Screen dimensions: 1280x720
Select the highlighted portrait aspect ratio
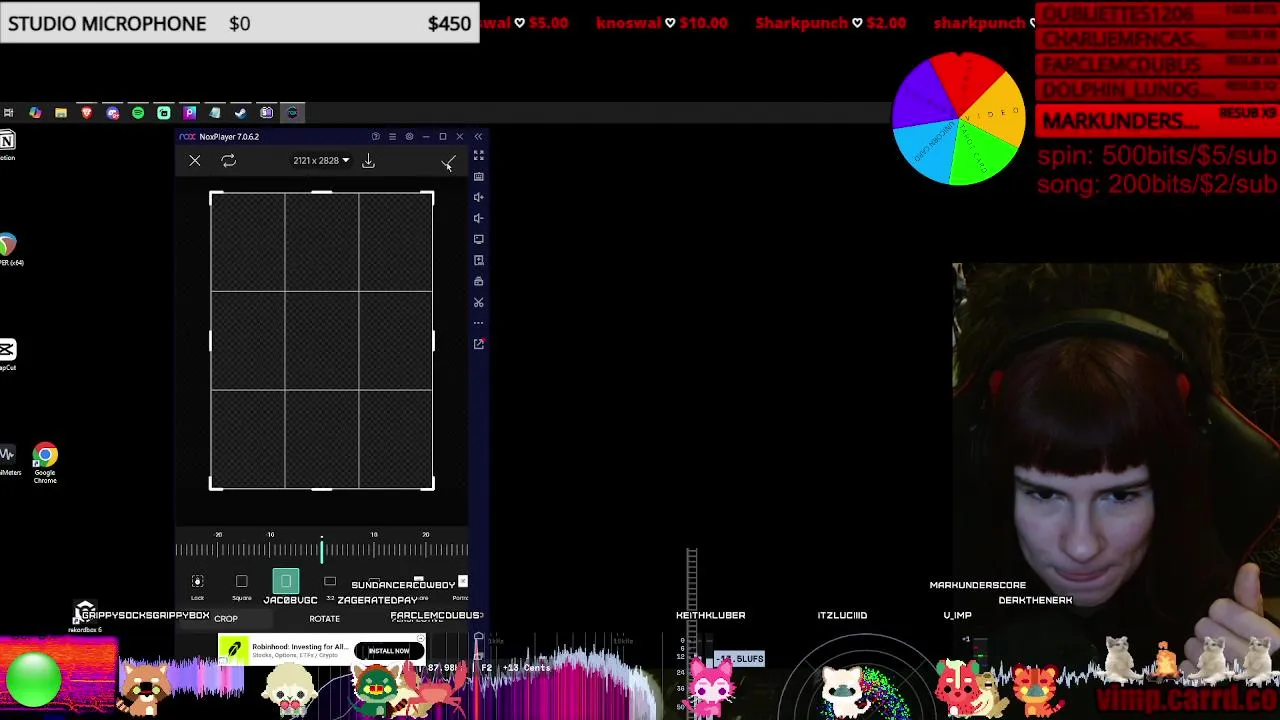point(286,581)
